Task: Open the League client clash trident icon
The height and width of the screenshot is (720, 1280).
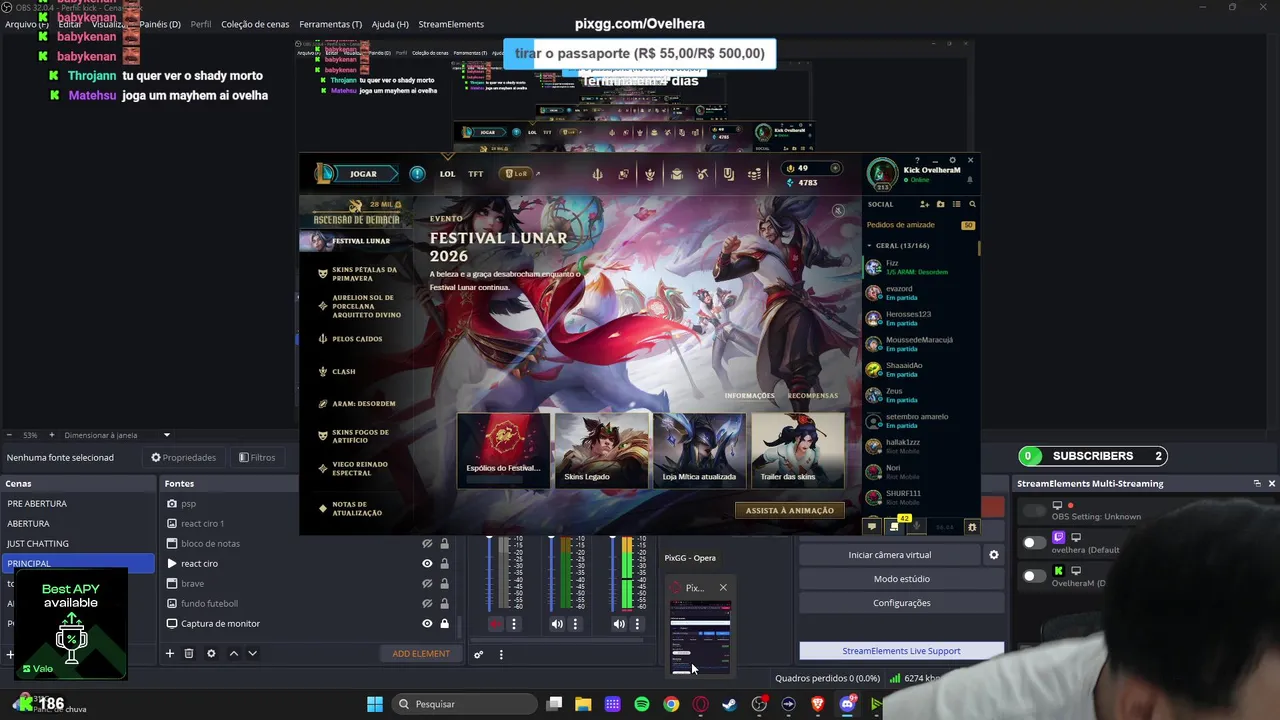Action: point(597,174)
